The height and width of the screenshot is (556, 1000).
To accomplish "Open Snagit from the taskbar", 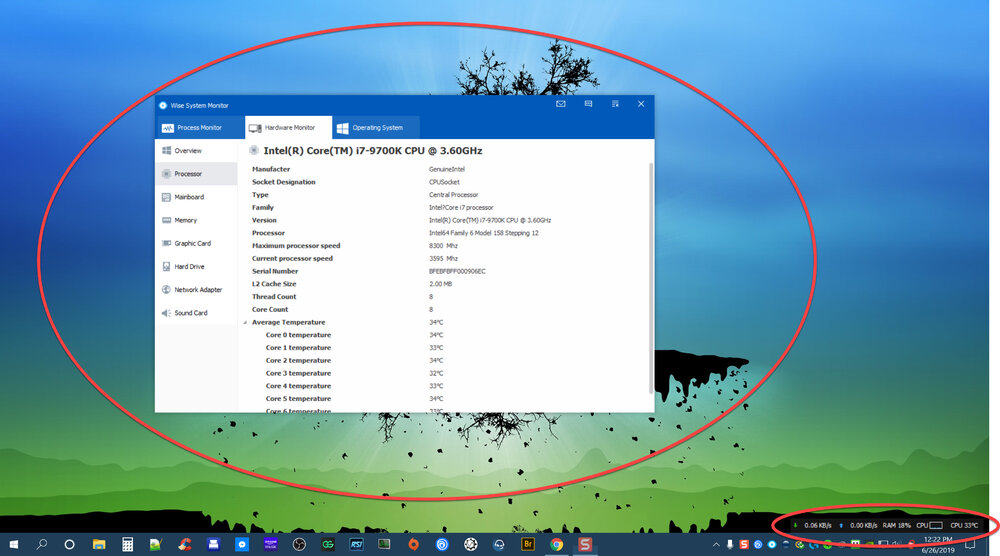I will 585,545.
